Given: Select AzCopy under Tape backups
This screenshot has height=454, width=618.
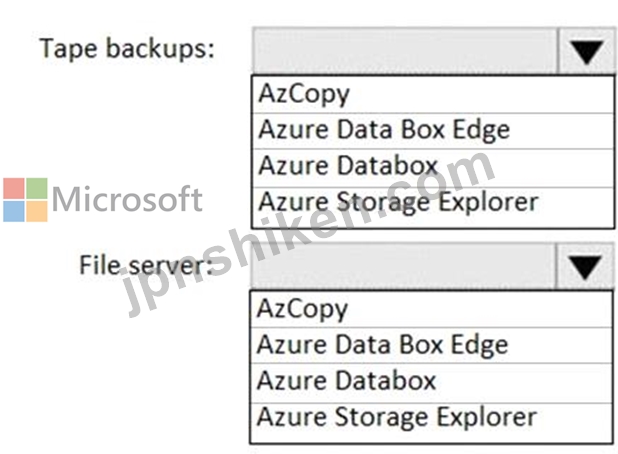Looking at the screenshot, I should (x=433, y=95).
